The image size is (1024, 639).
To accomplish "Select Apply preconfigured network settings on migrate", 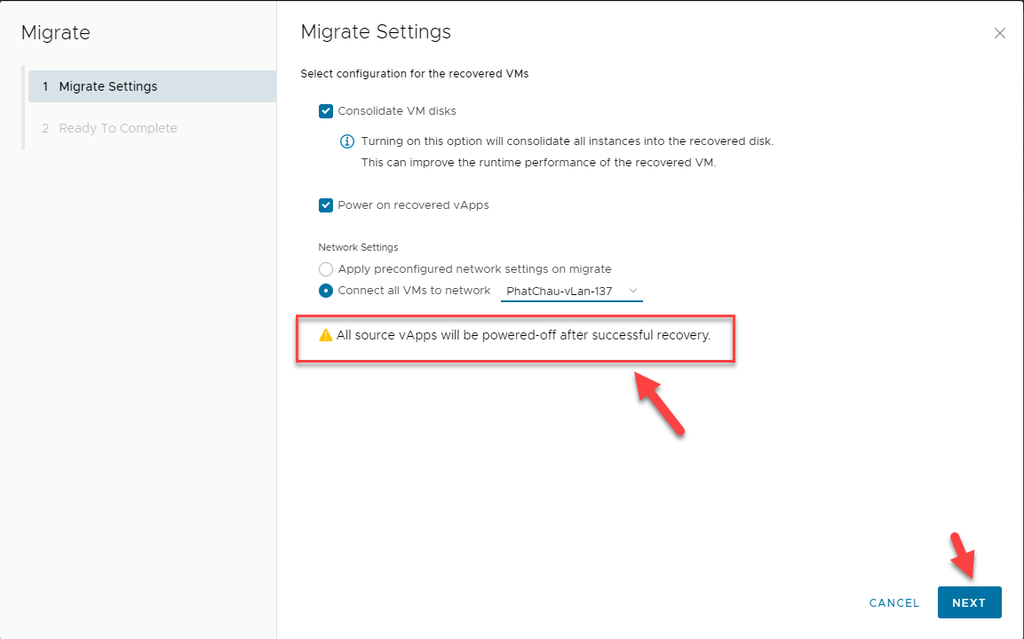I will pos(326,269).
